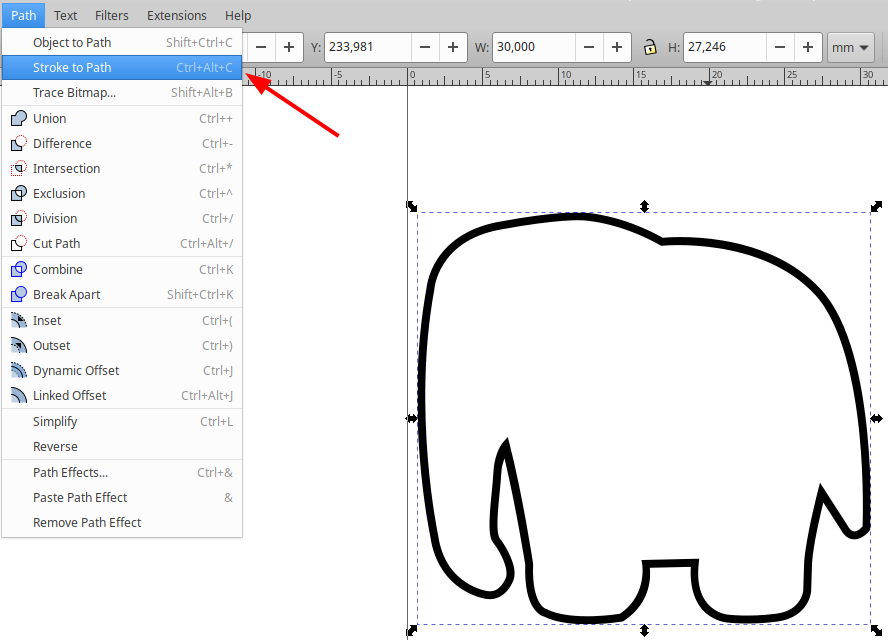
Task: Click the Division icon in Path menu
Action: tap(19, 218)
